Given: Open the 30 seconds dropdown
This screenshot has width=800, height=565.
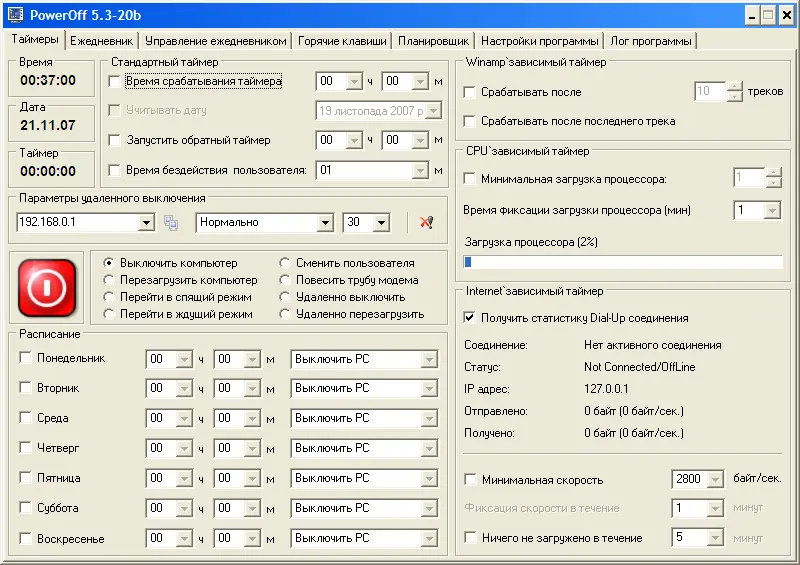Looking at the screenshot, I should pos(381,223).
